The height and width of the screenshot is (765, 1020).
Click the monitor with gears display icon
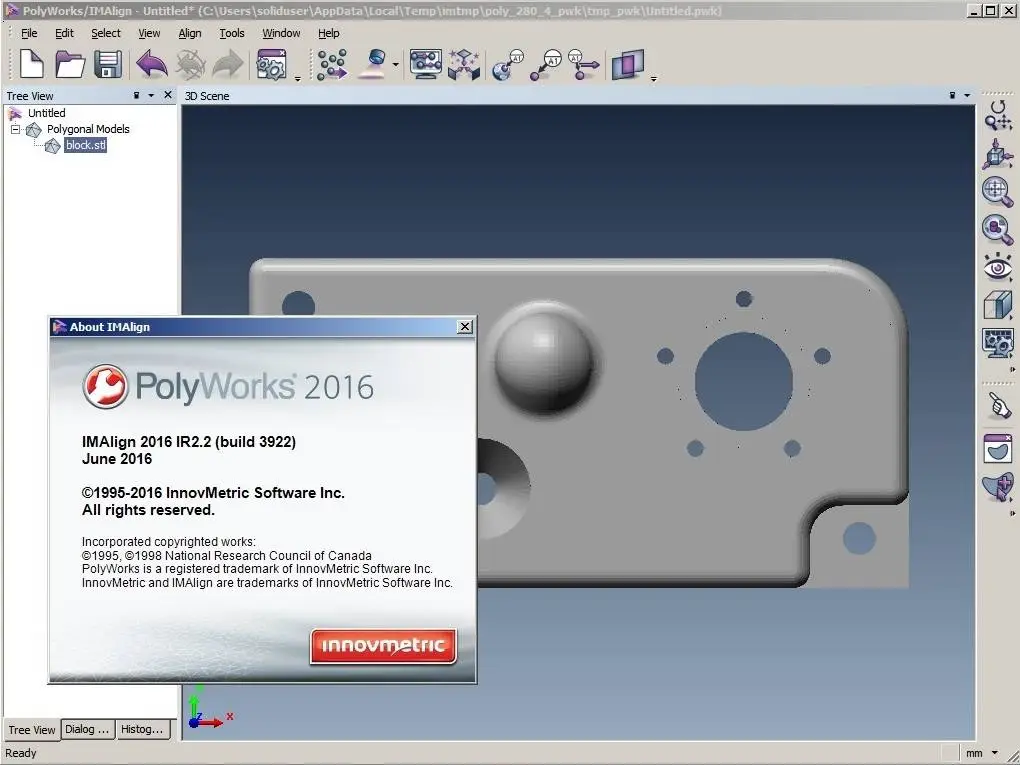[998, 343]
